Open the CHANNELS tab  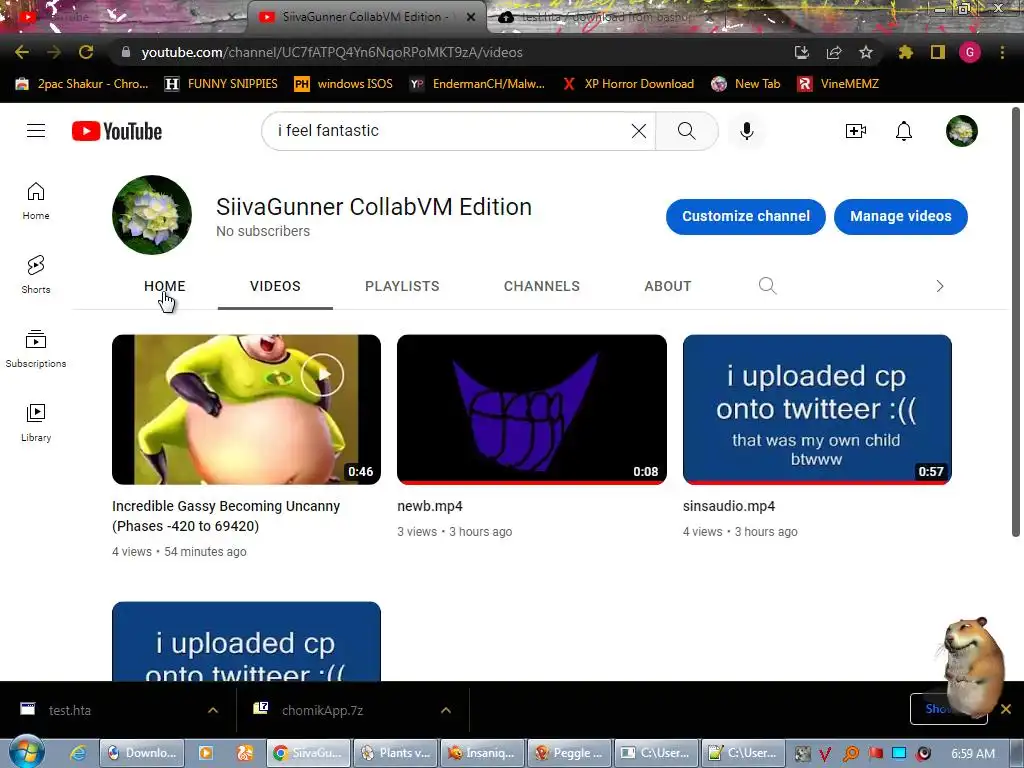point(541,286)
